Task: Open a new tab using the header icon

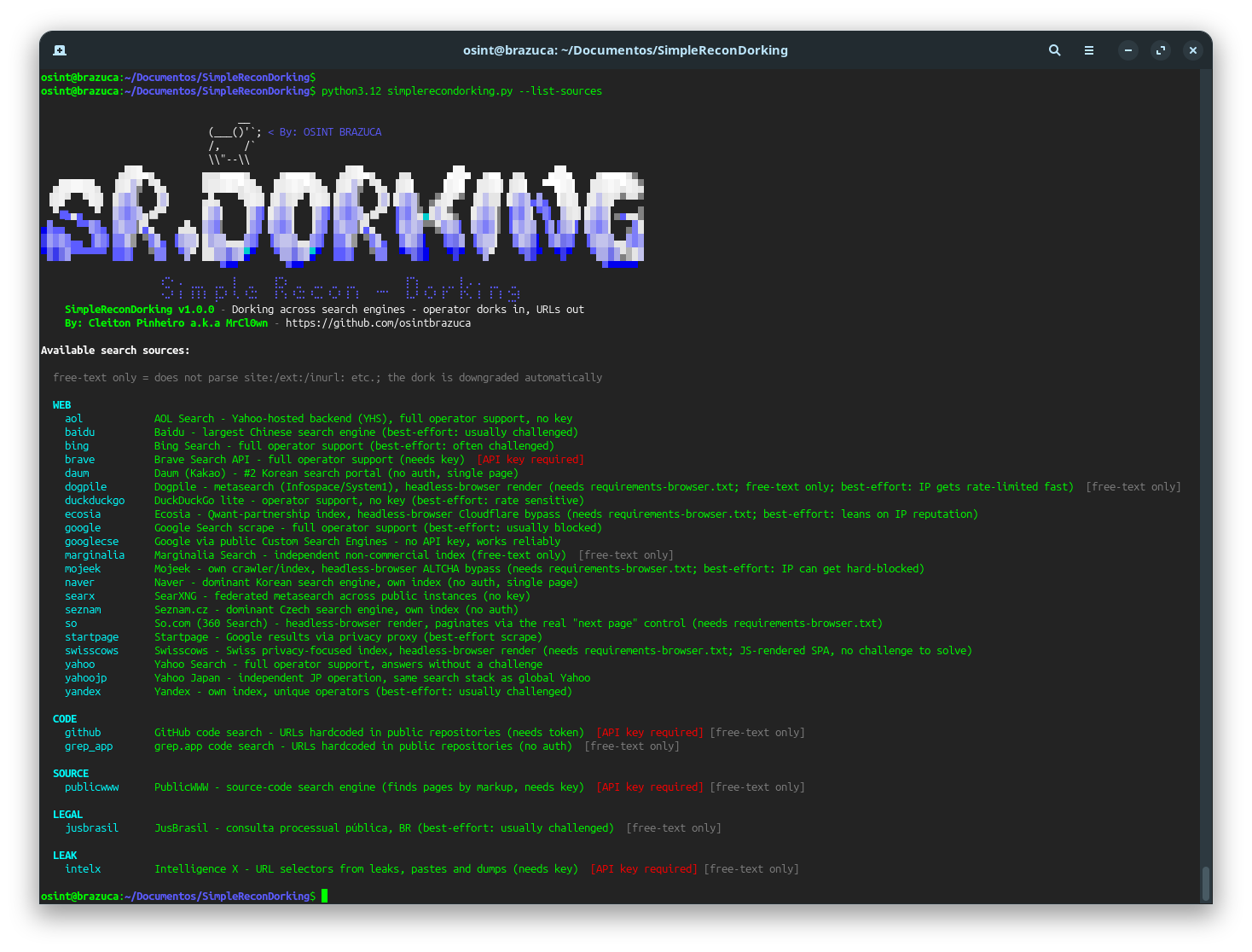Action: pos(60,50)
